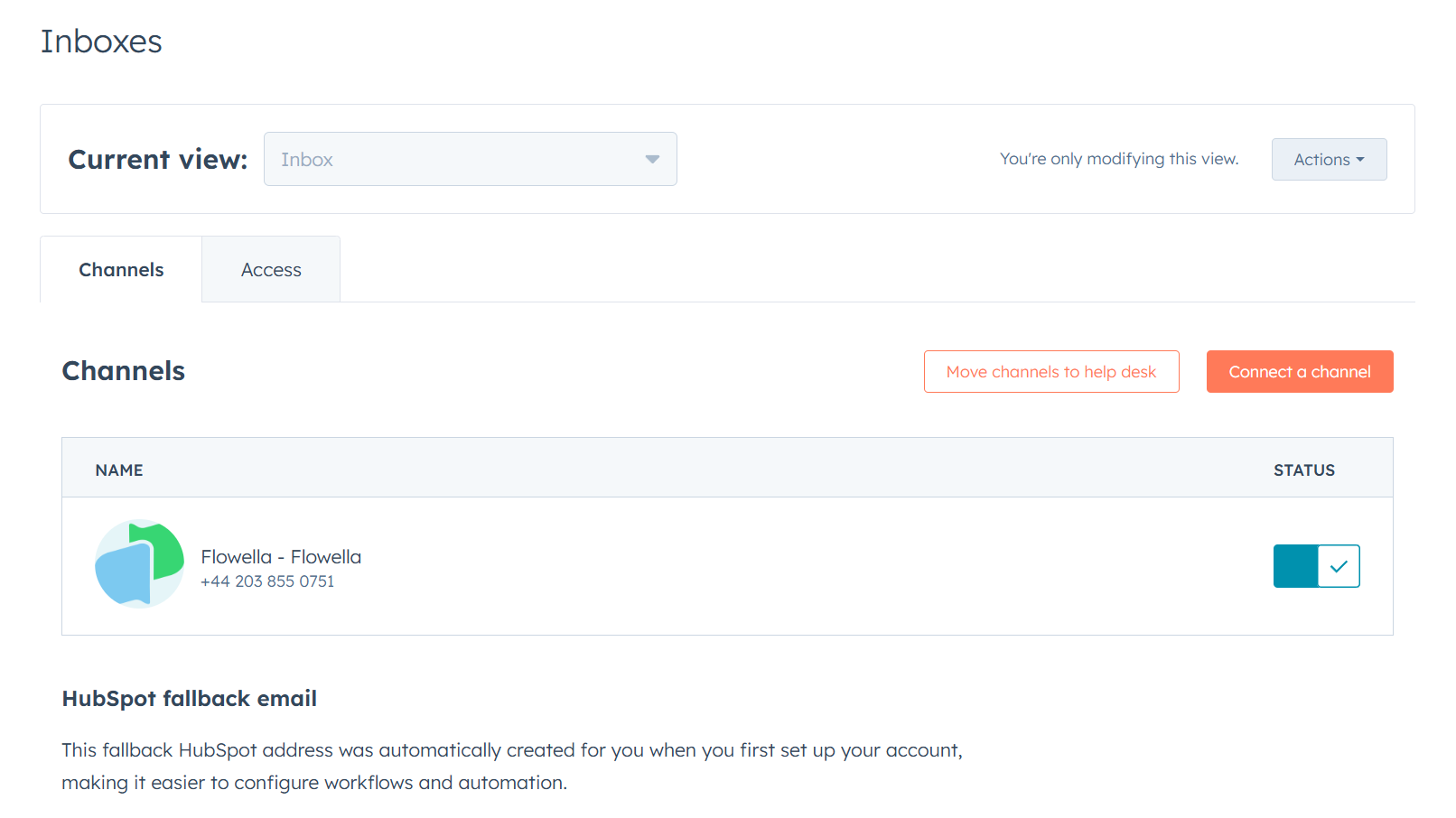Open the Current view Inbox dropdown
The height and width of the screenshot is (818, 1456).
470,160
